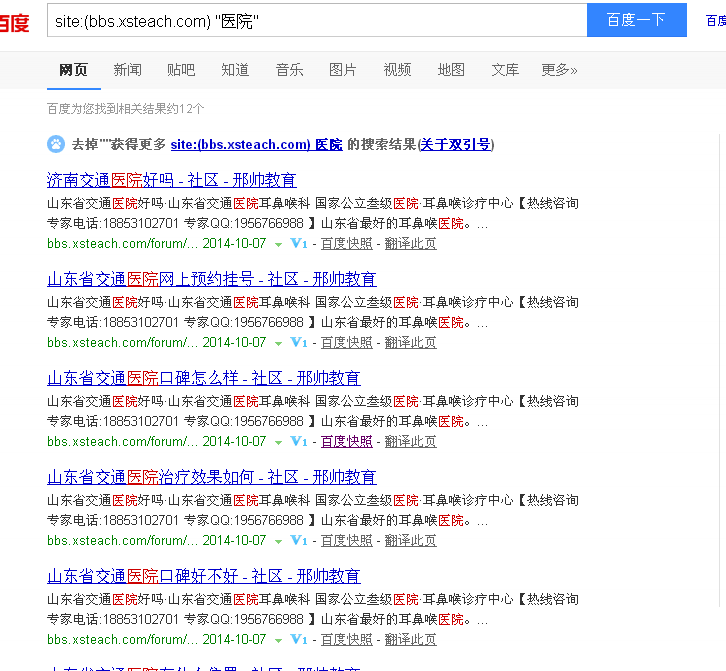Open the 关于双引号 help link
726x671 pixels.
coord(456,144)
